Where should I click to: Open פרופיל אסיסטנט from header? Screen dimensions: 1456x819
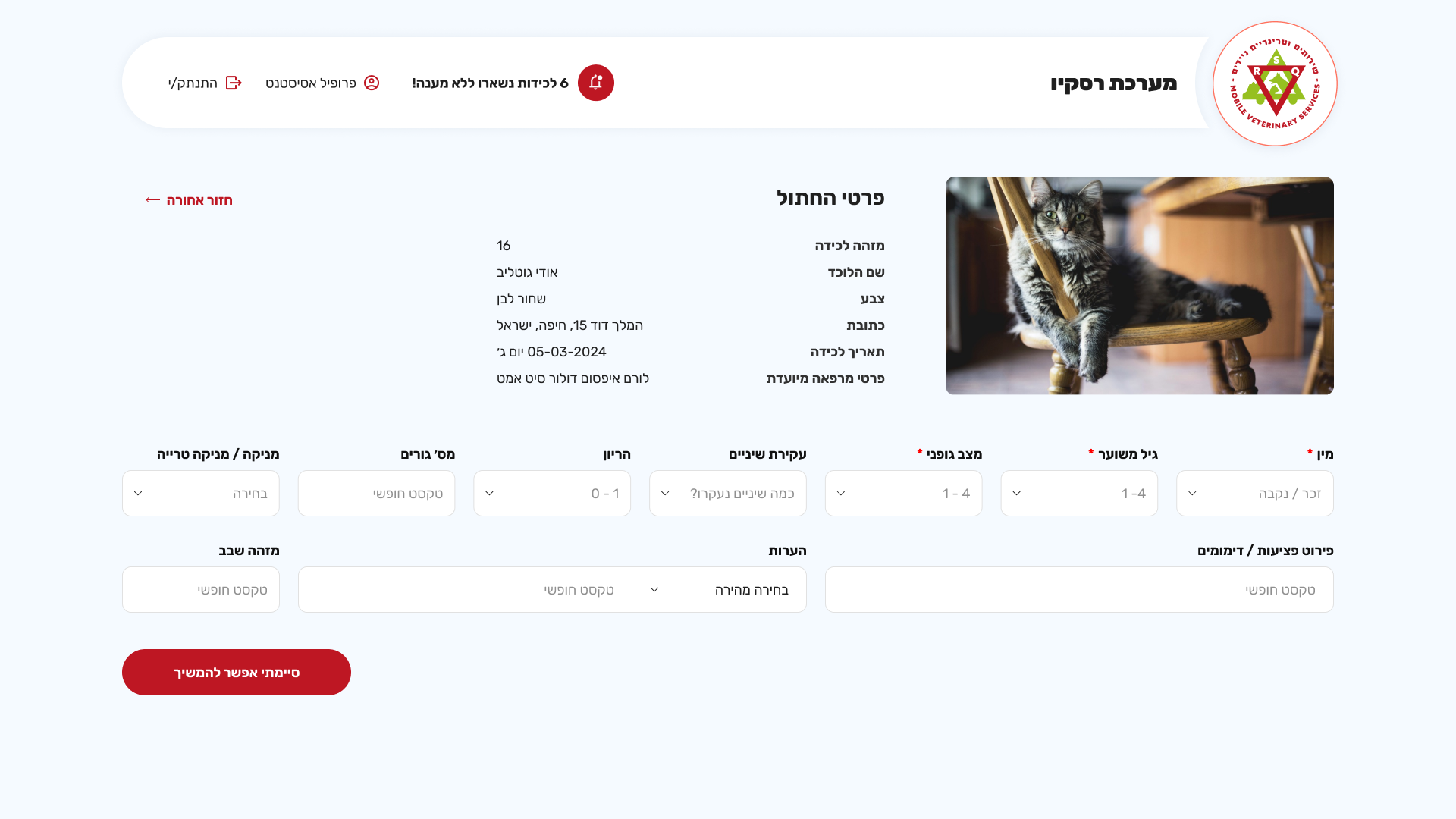[x=311, y=83]
